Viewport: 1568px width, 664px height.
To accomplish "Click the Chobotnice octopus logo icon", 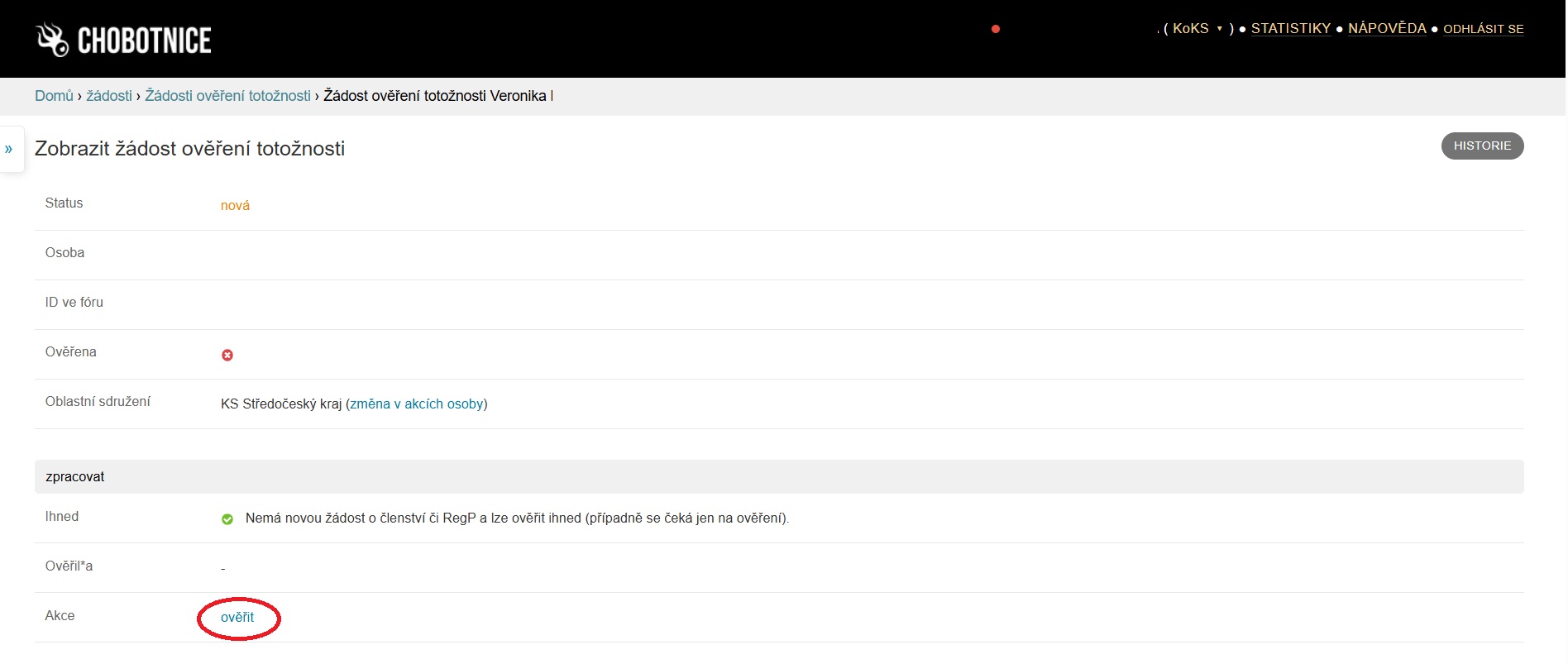I will pos(52,40).
